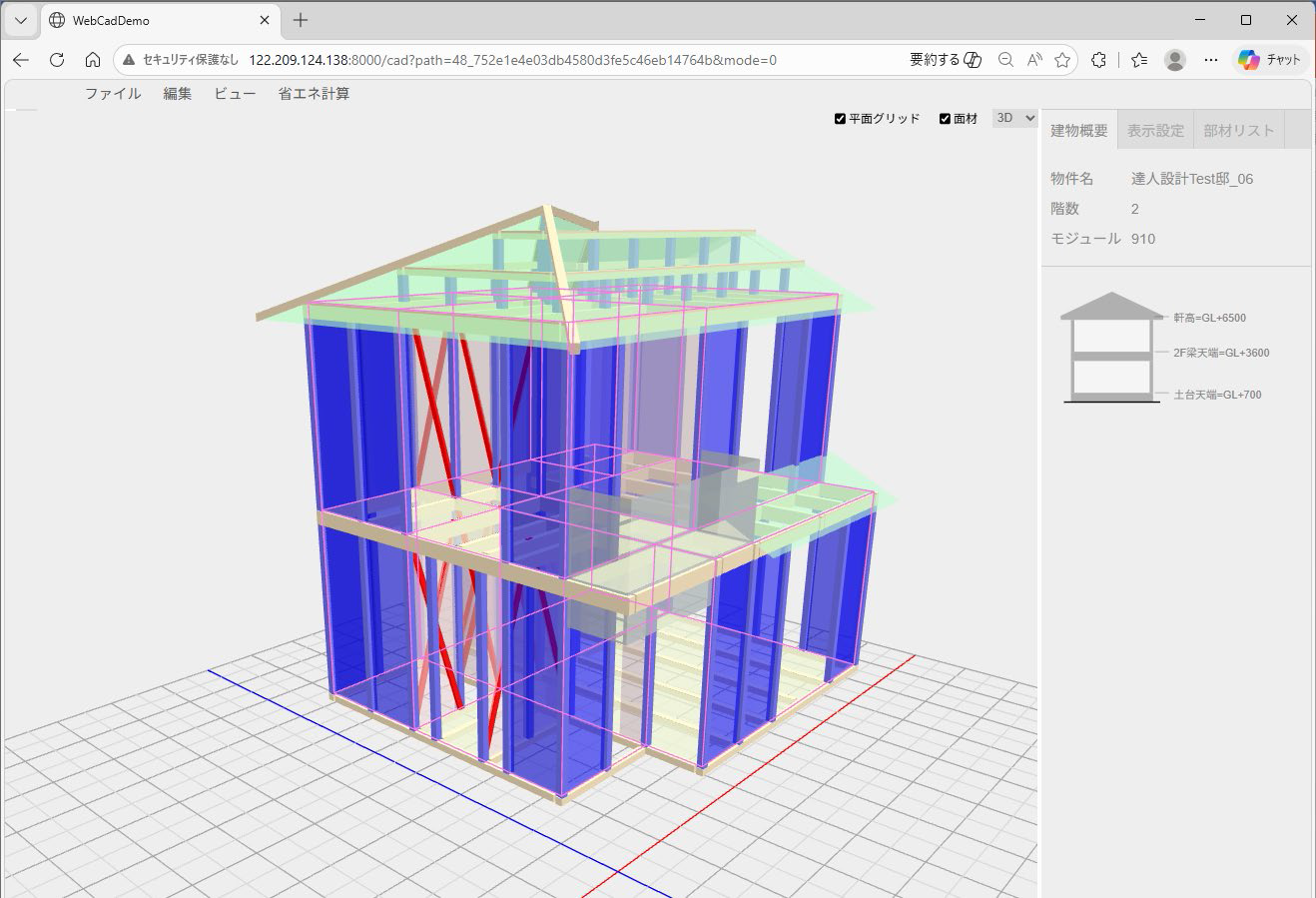The image size is (1316, 898).
Task: Focus the address bar URL
Action: 512,60
